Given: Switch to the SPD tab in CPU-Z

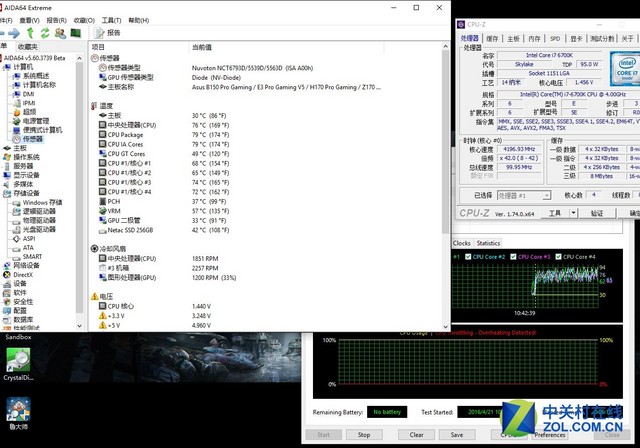Looking at the screenshot, I should tap(555, 38).
